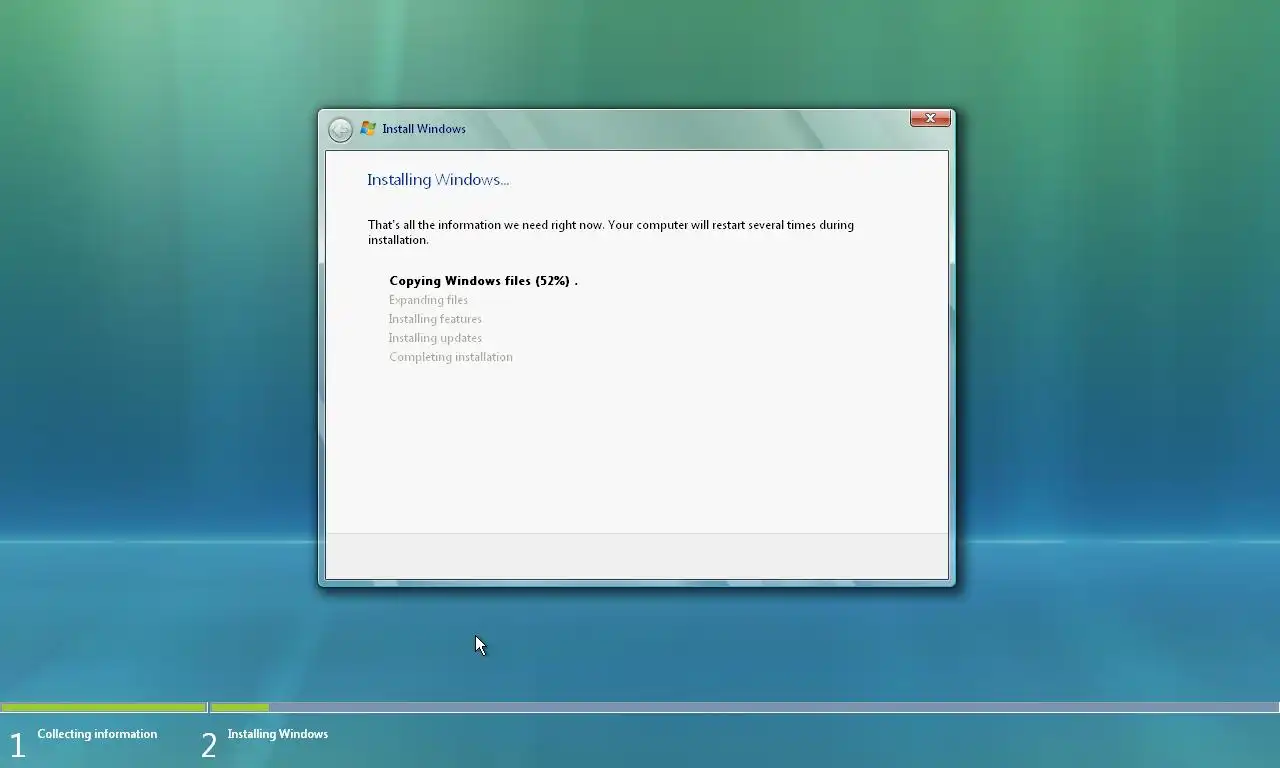Click the 'Install Windows' title text

pos(424,129)
